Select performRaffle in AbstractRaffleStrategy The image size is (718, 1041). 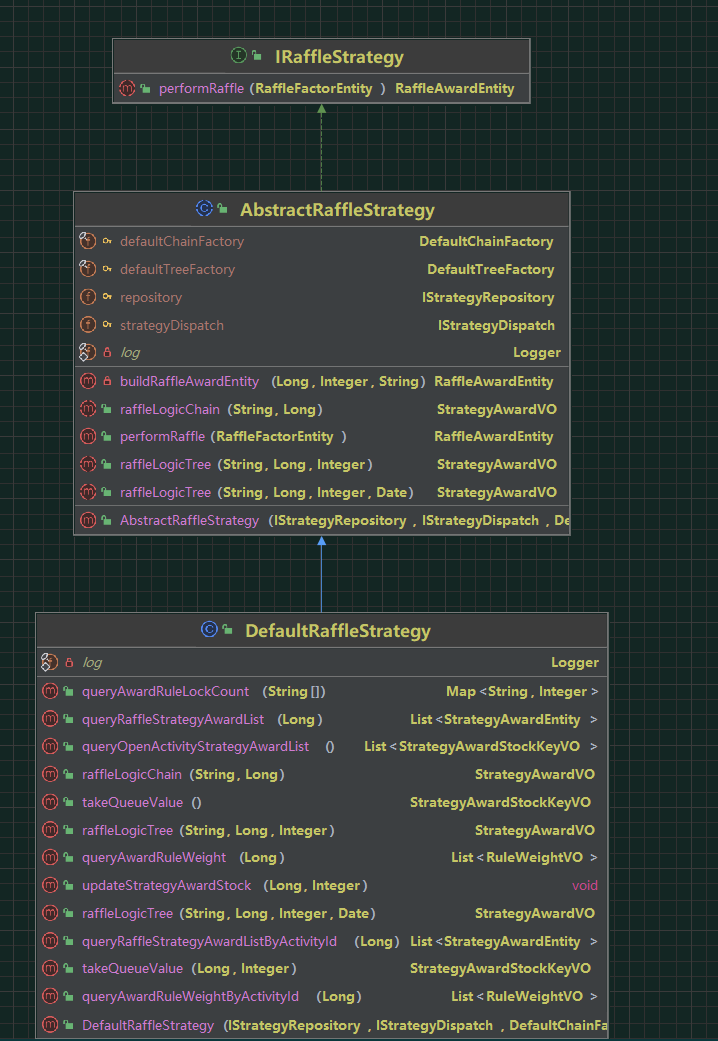(x=163, y=437)
